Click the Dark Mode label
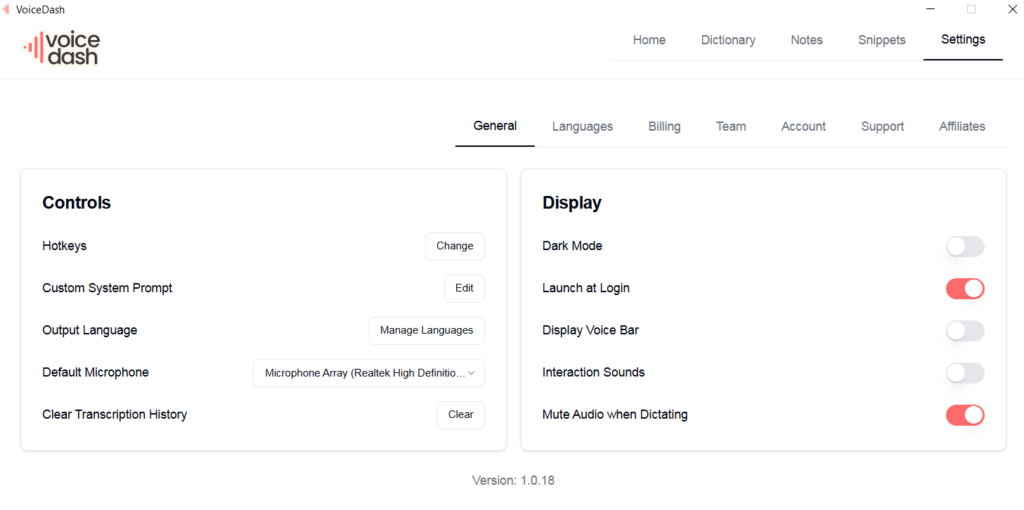This screenshot has height=510, width=1024. (x=572, y=246)
